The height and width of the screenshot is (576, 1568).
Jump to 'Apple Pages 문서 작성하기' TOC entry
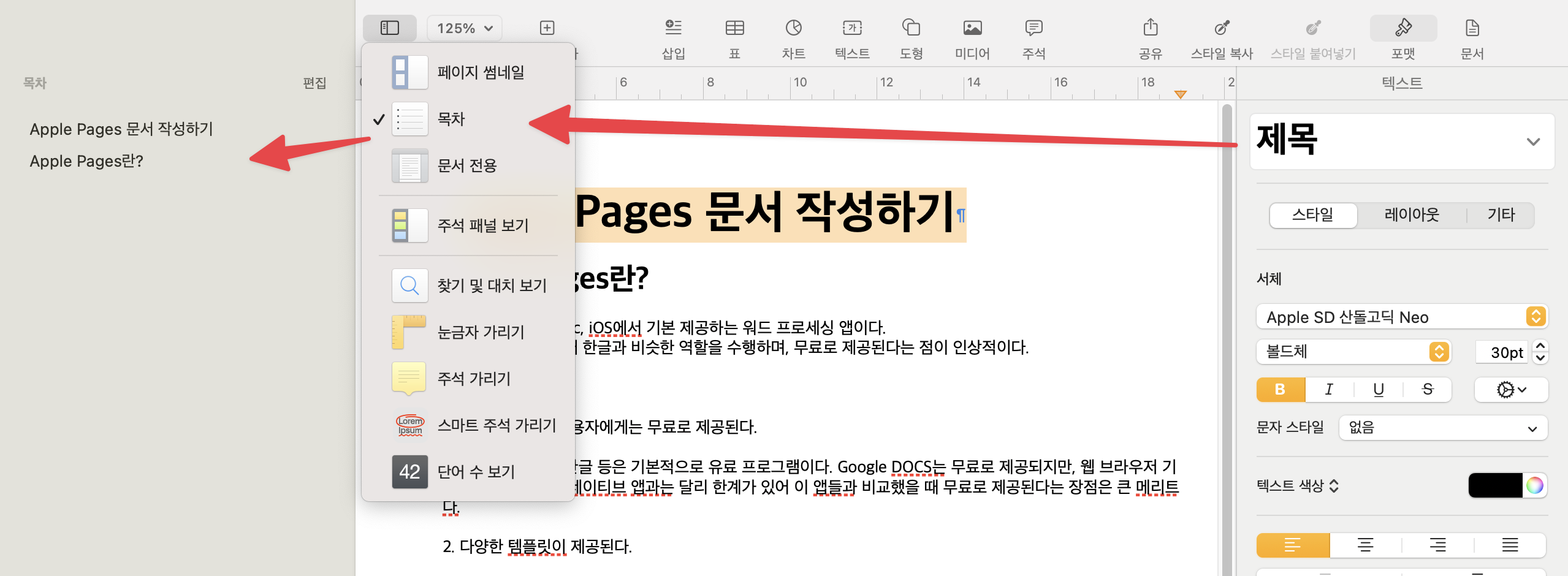[x=121, y=129]
